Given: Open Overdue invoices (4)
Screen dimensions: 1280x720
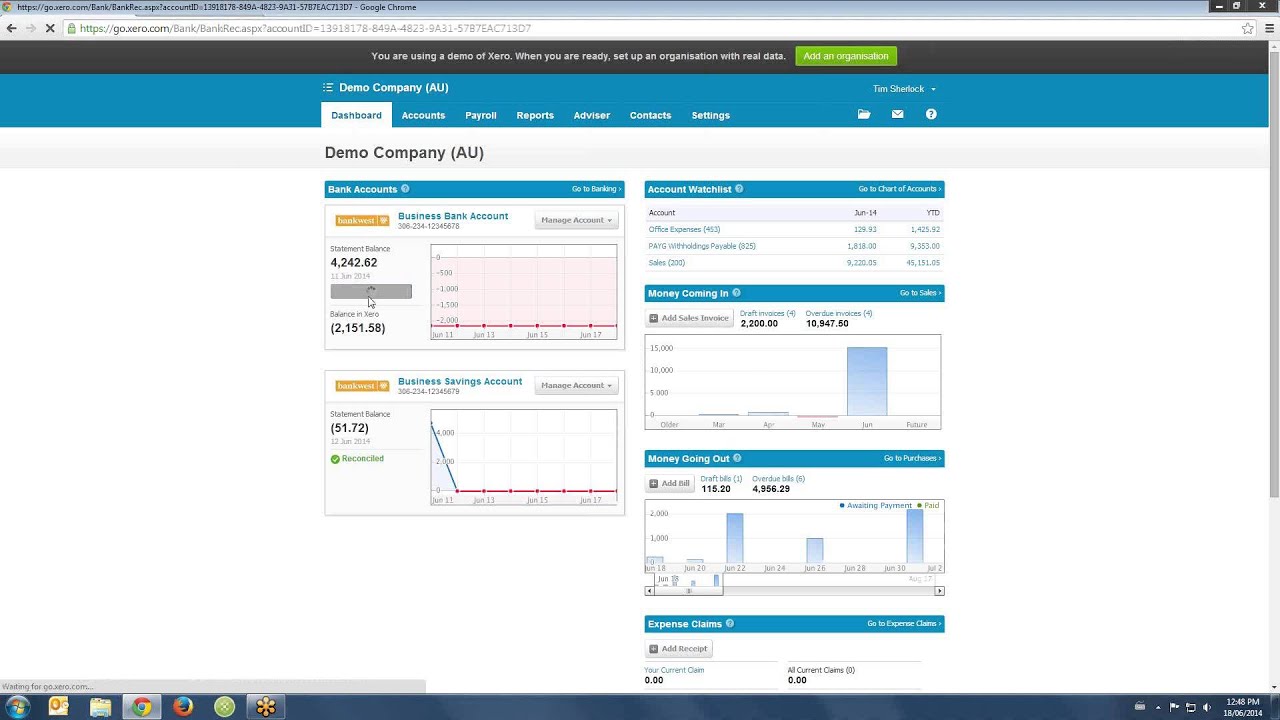Looking at the screenshot, I should pyautogui.click(x=838, y=314).
